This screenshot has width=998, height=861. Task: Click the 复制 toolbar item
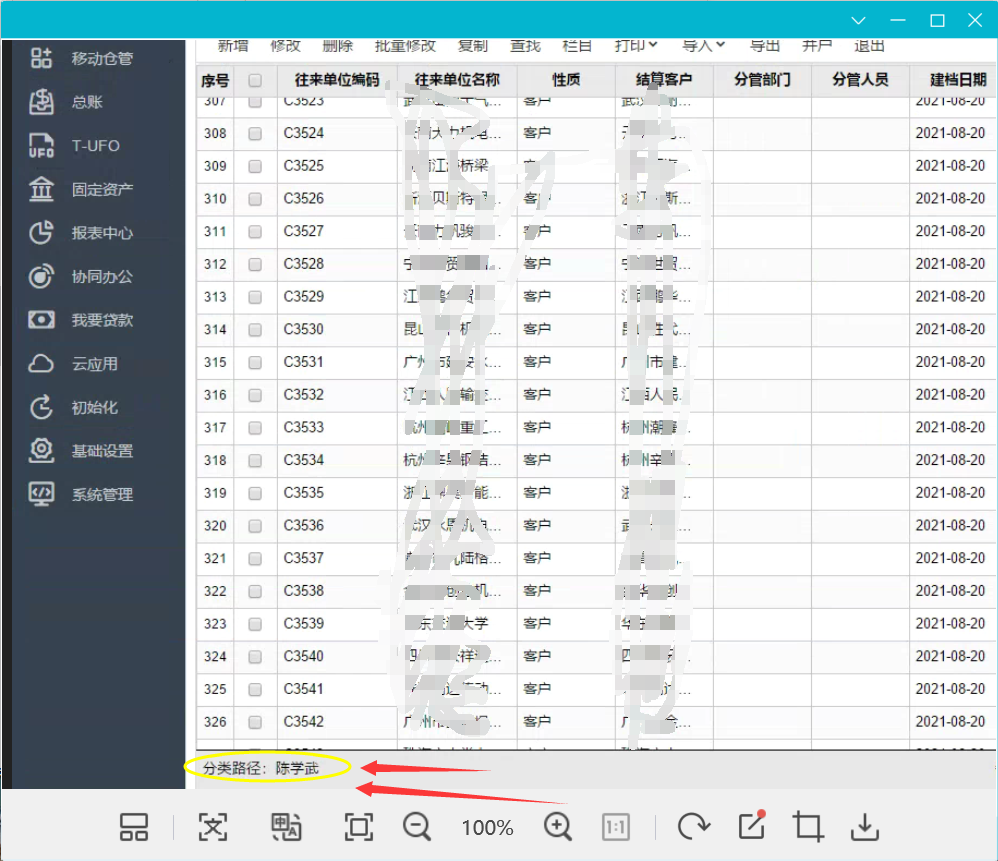click(473, 45)
